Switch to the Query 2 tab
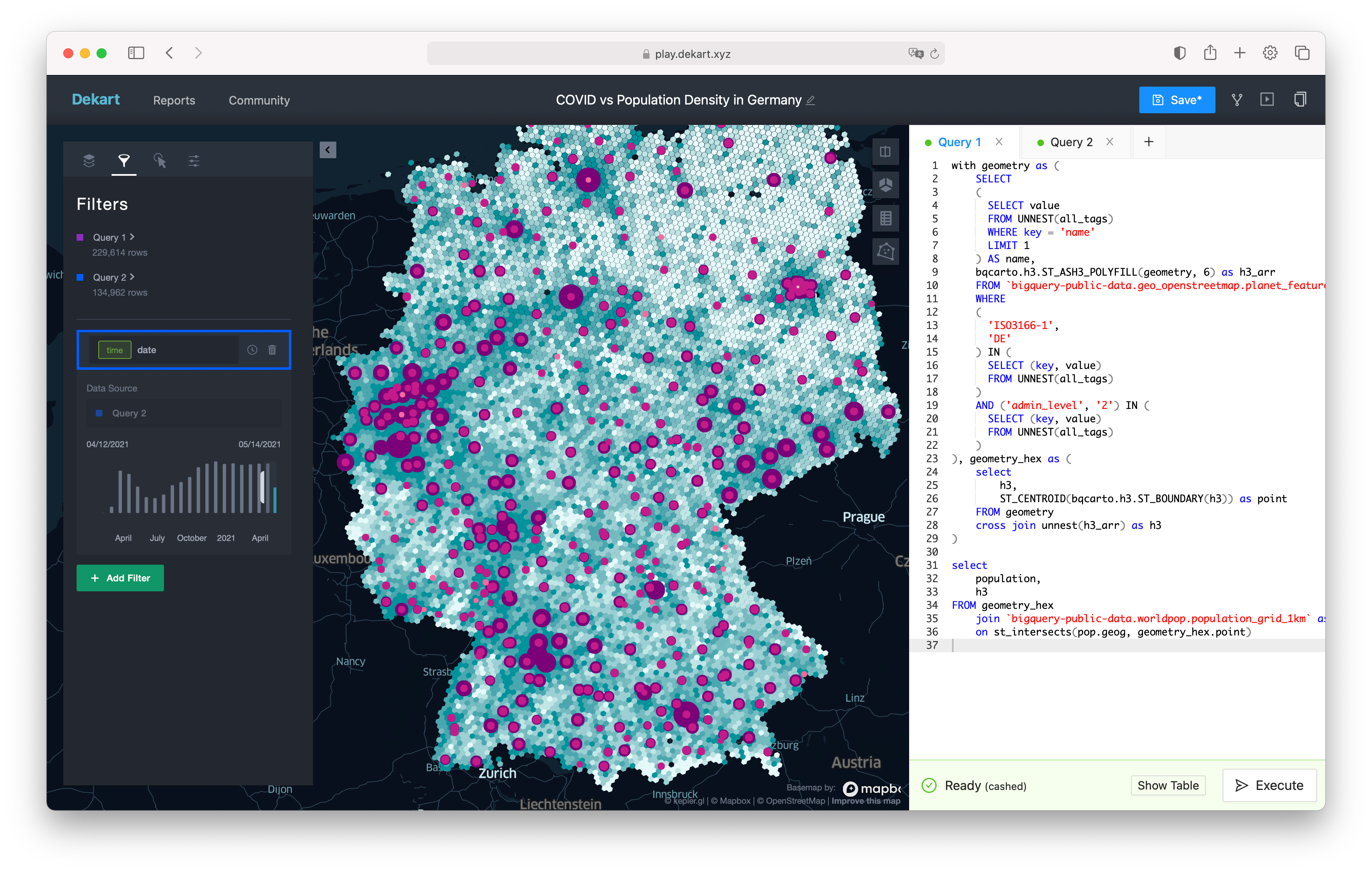Screen dimensions: 1372x872 pyautogui.click(x=1070, y=142)
